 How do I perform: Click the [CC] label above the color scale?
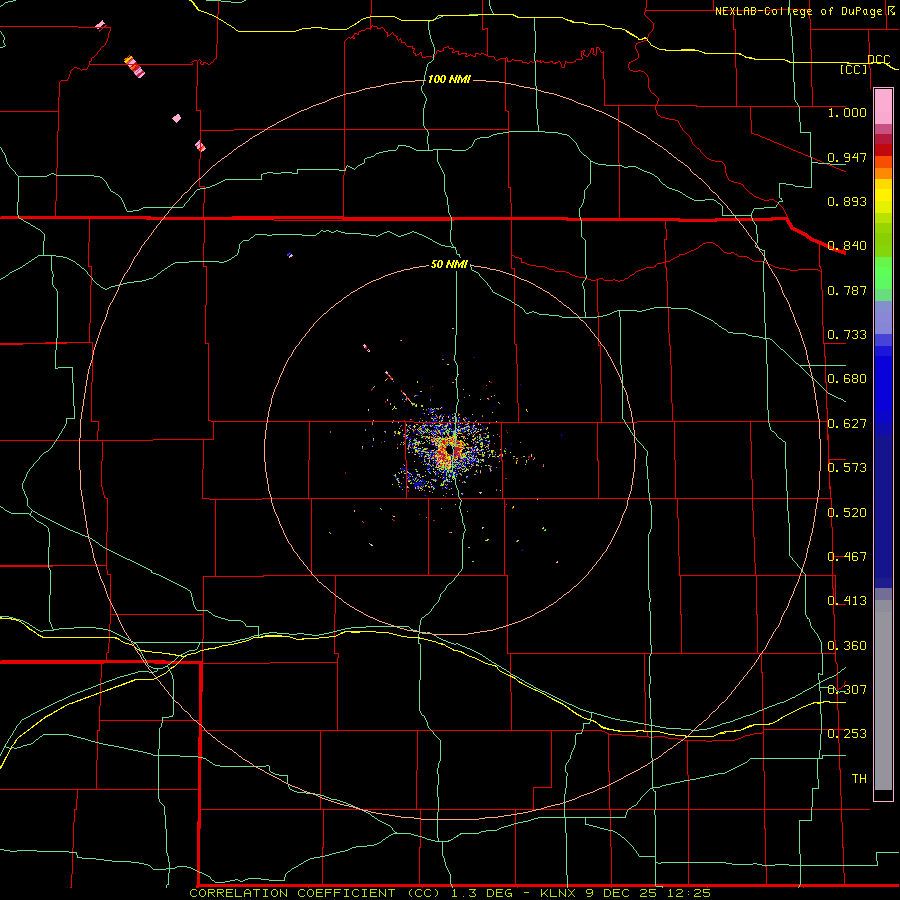[854, 69]
